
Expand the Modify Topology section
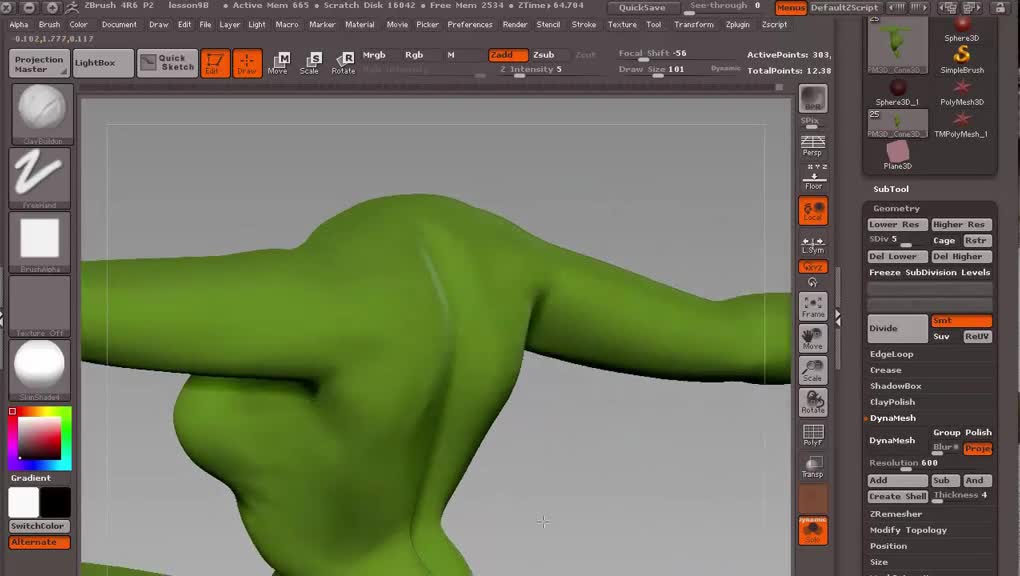click(x=908, y=530)
